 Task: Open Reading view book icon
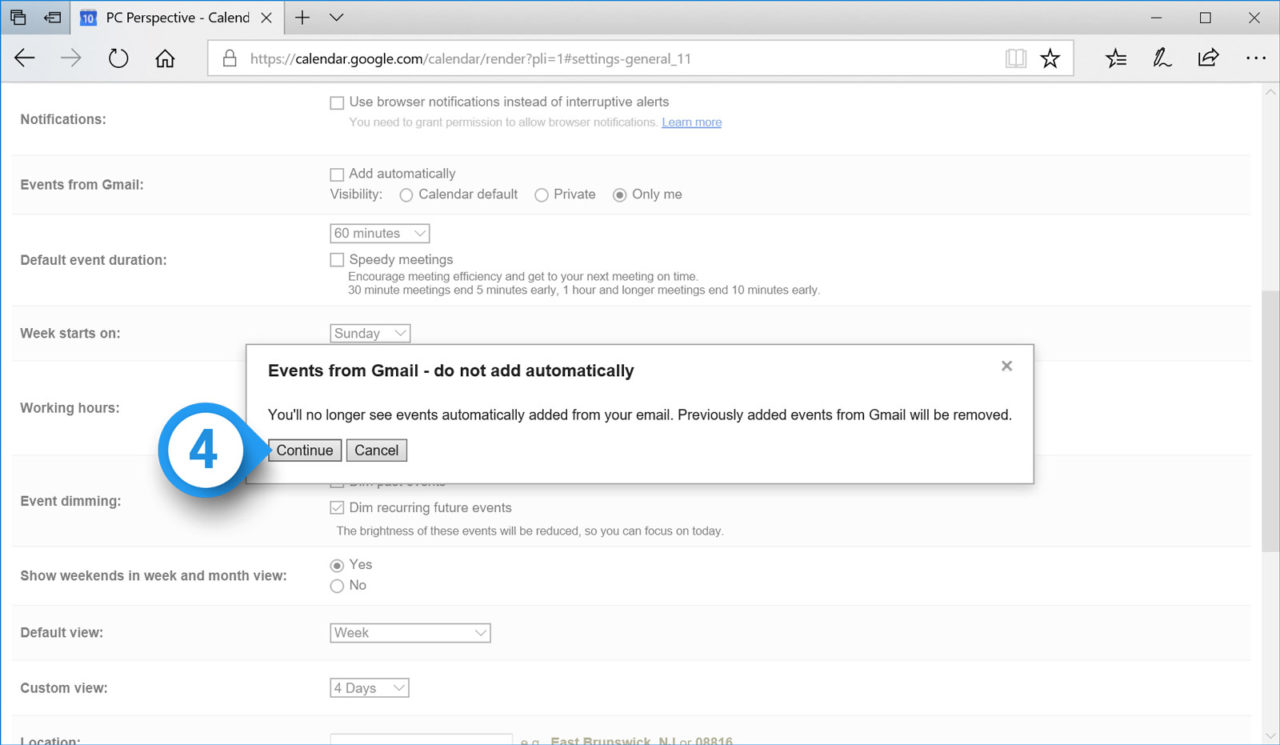(x=1016, y=59)
